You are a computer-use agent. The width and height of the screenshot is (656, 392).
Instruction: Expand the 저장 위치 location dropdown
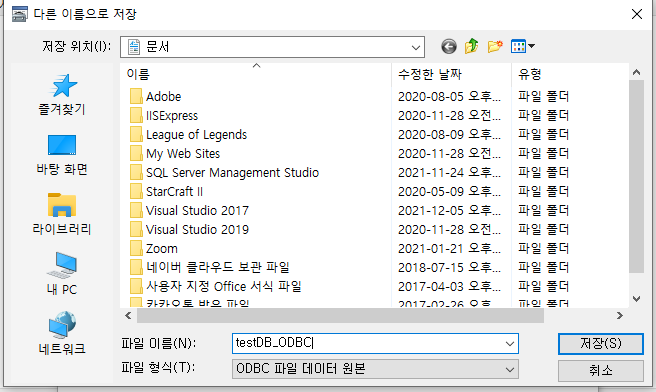pos(415,47)
